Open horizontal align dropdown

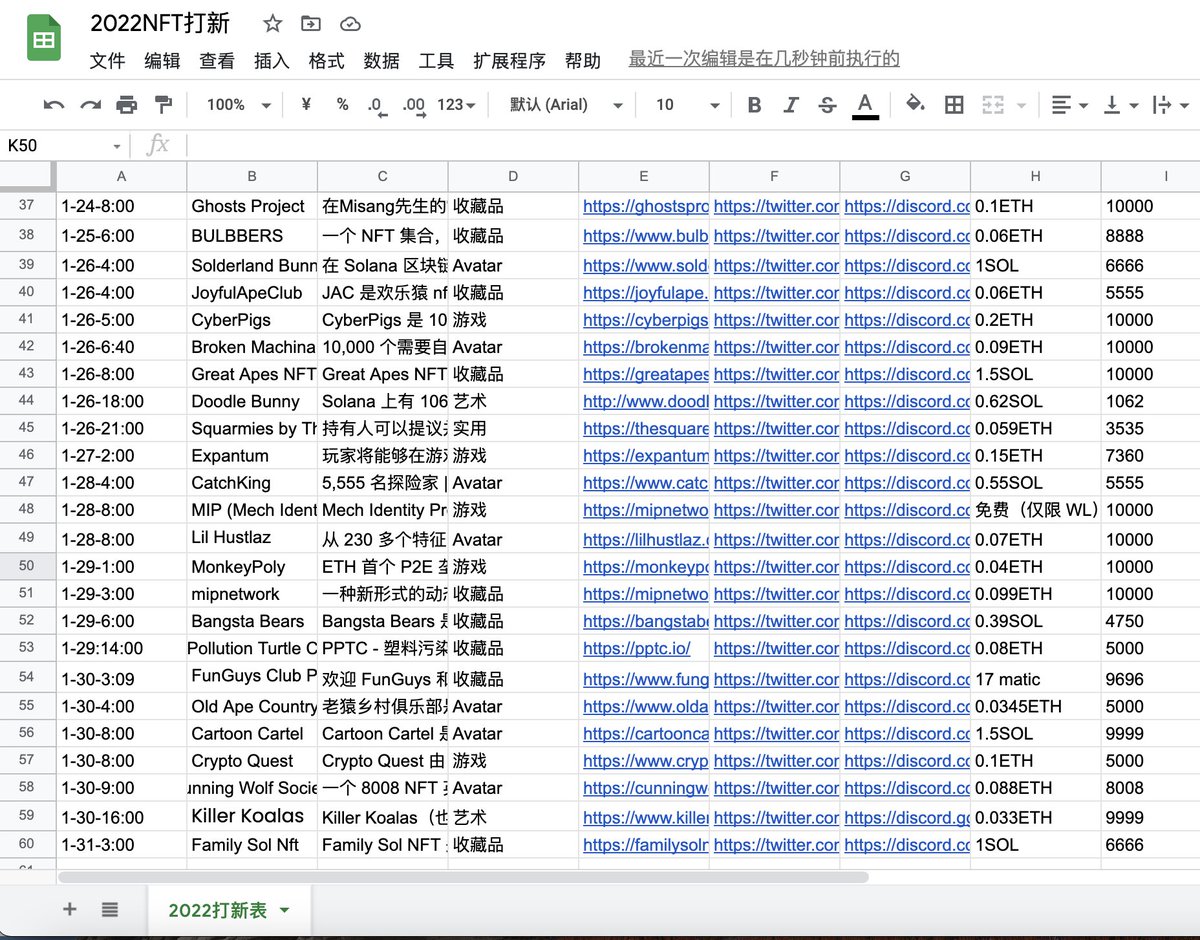coord(1069,105)
